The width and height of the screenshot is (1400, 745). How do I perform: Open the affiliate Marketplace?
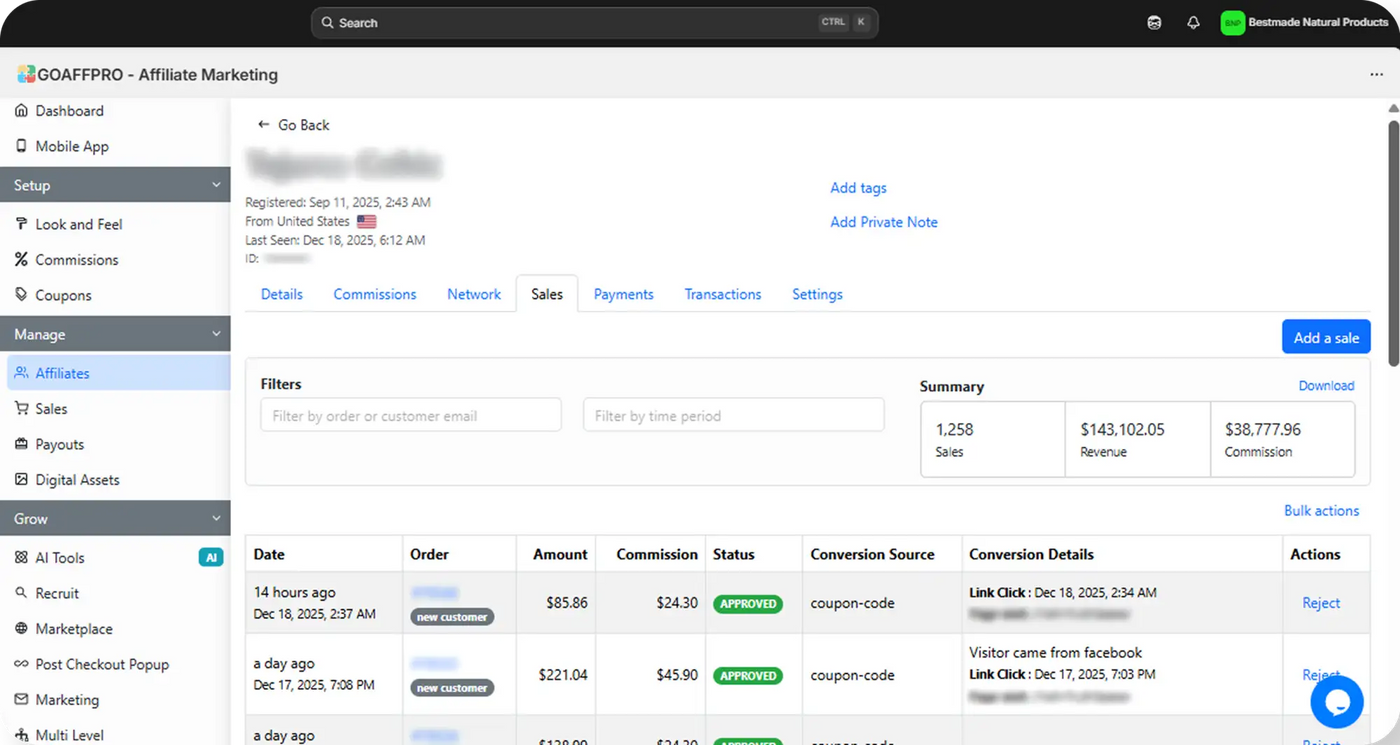coord(72,628)
